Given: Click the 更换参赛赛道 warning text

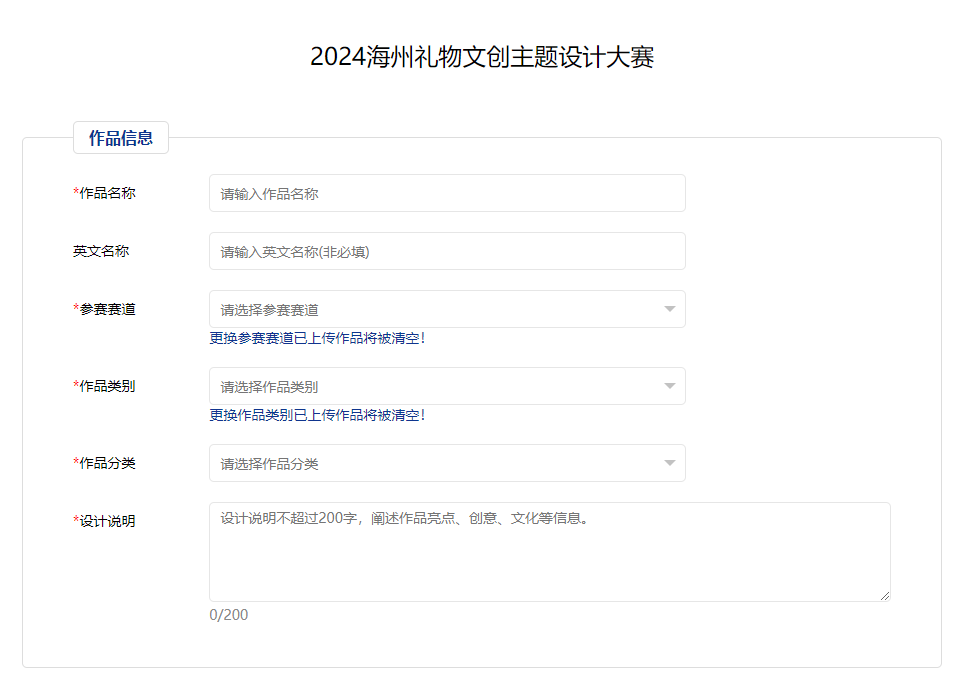Looking at the screenshot, I should pyautogui.click(x=317, y=338).
